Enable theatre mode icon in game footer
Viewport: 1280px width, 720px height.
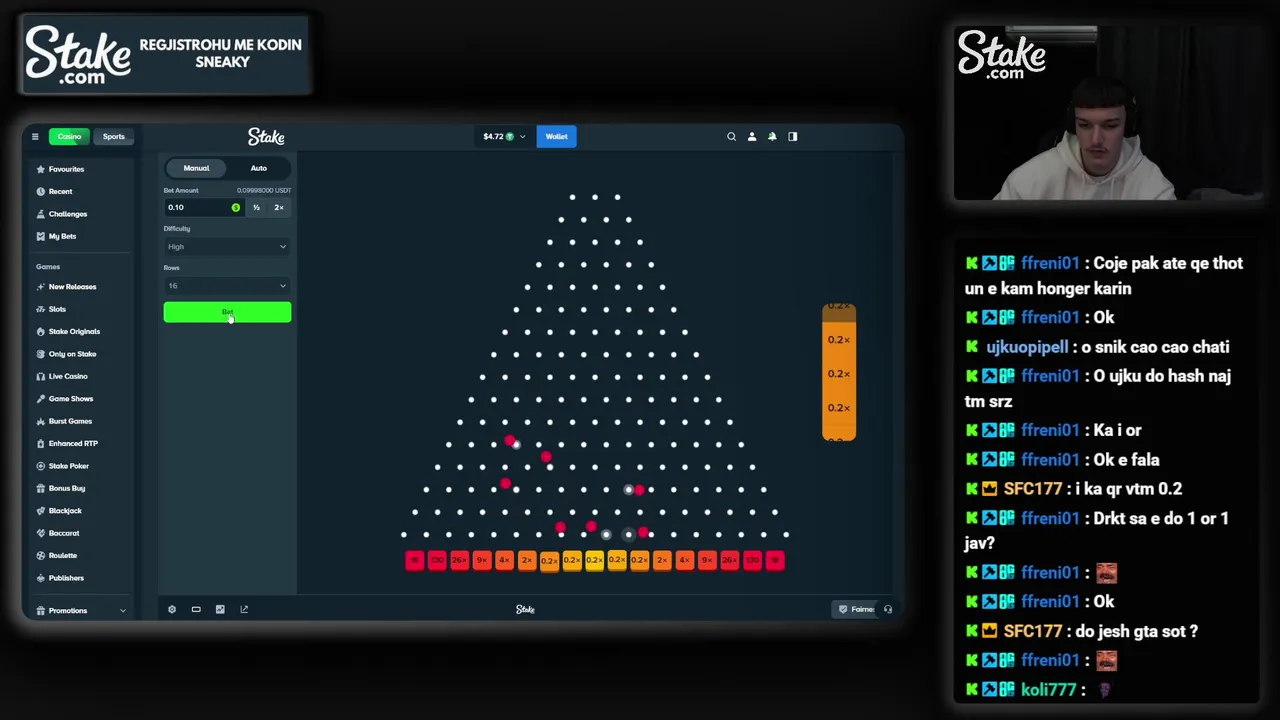(x=196, y=609)
